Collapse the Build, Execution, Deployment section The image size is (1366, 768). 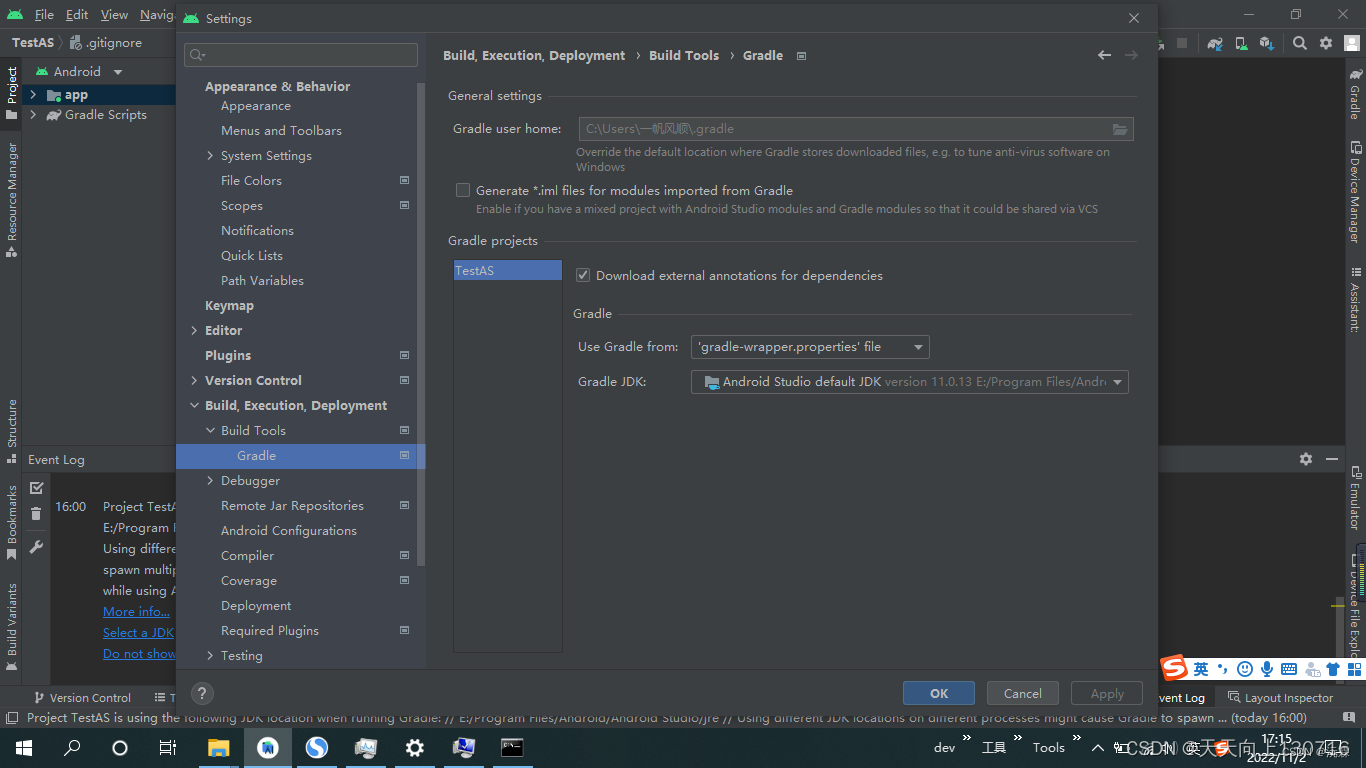tap(196, 405)
